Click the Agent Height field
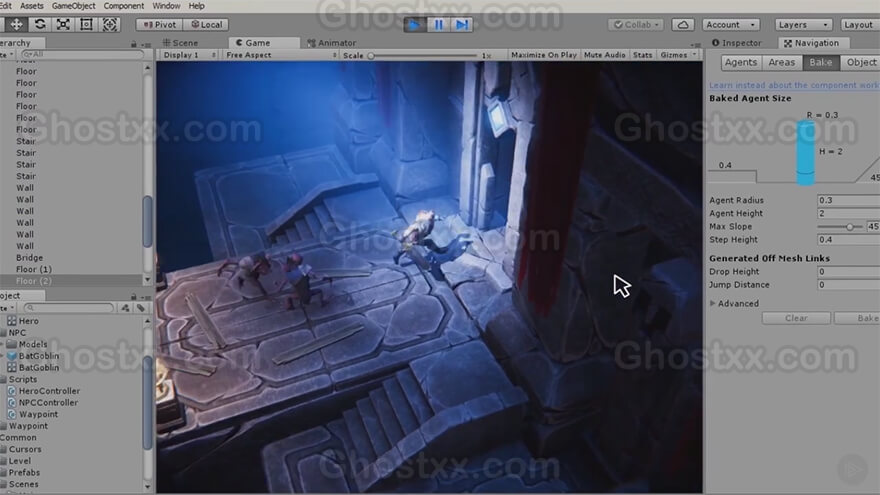880x495 pixels. pyautogui.click(x=848, y=213)
